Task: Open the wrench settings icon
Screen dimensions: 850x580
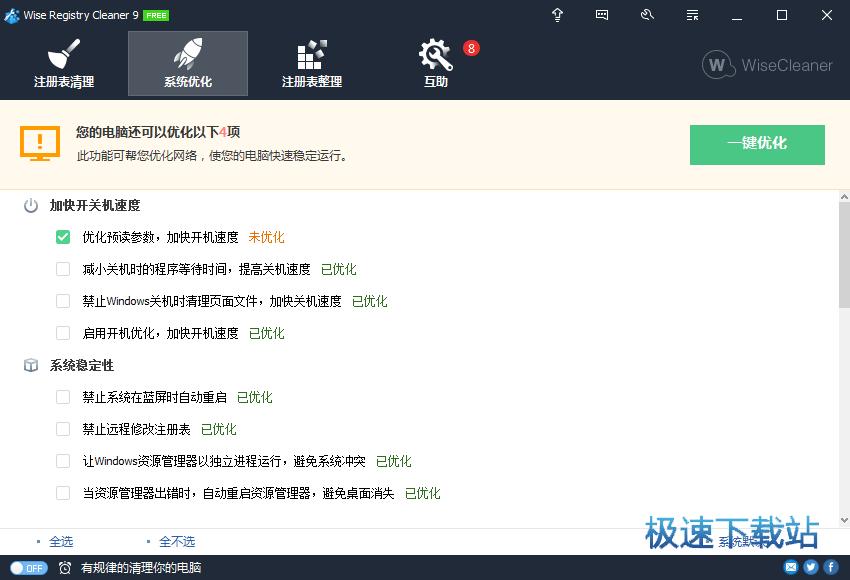Action: coord(647,15)
